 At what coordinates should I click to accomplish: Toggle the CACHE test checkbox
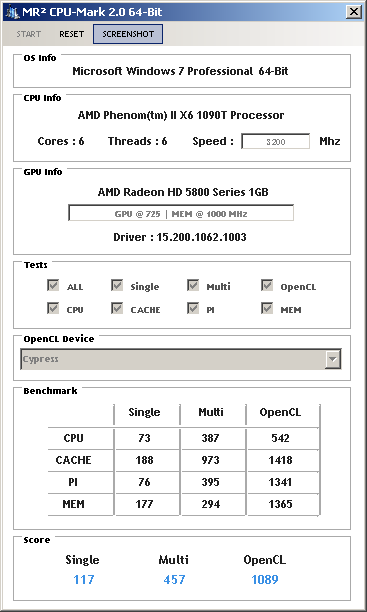tap(117, 308)
